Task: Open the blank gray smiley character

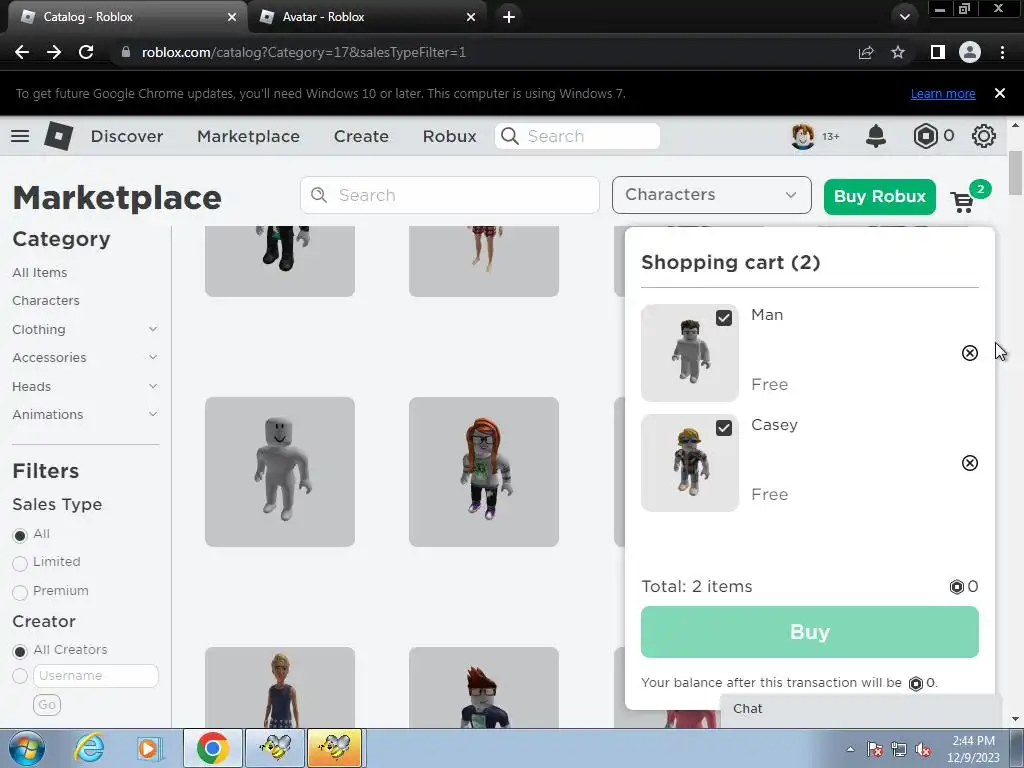Action: coord(280,472)
